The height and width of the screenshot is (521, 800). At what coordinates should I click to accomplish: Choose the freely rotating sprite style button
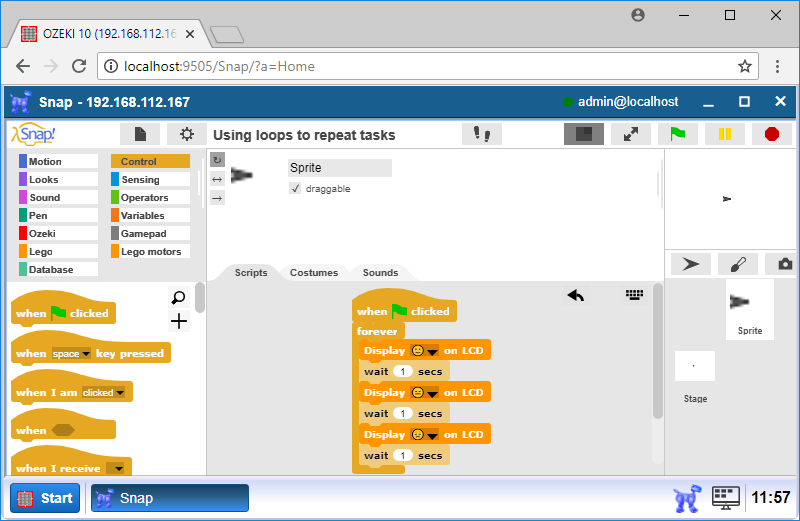(x=217, y=160)
